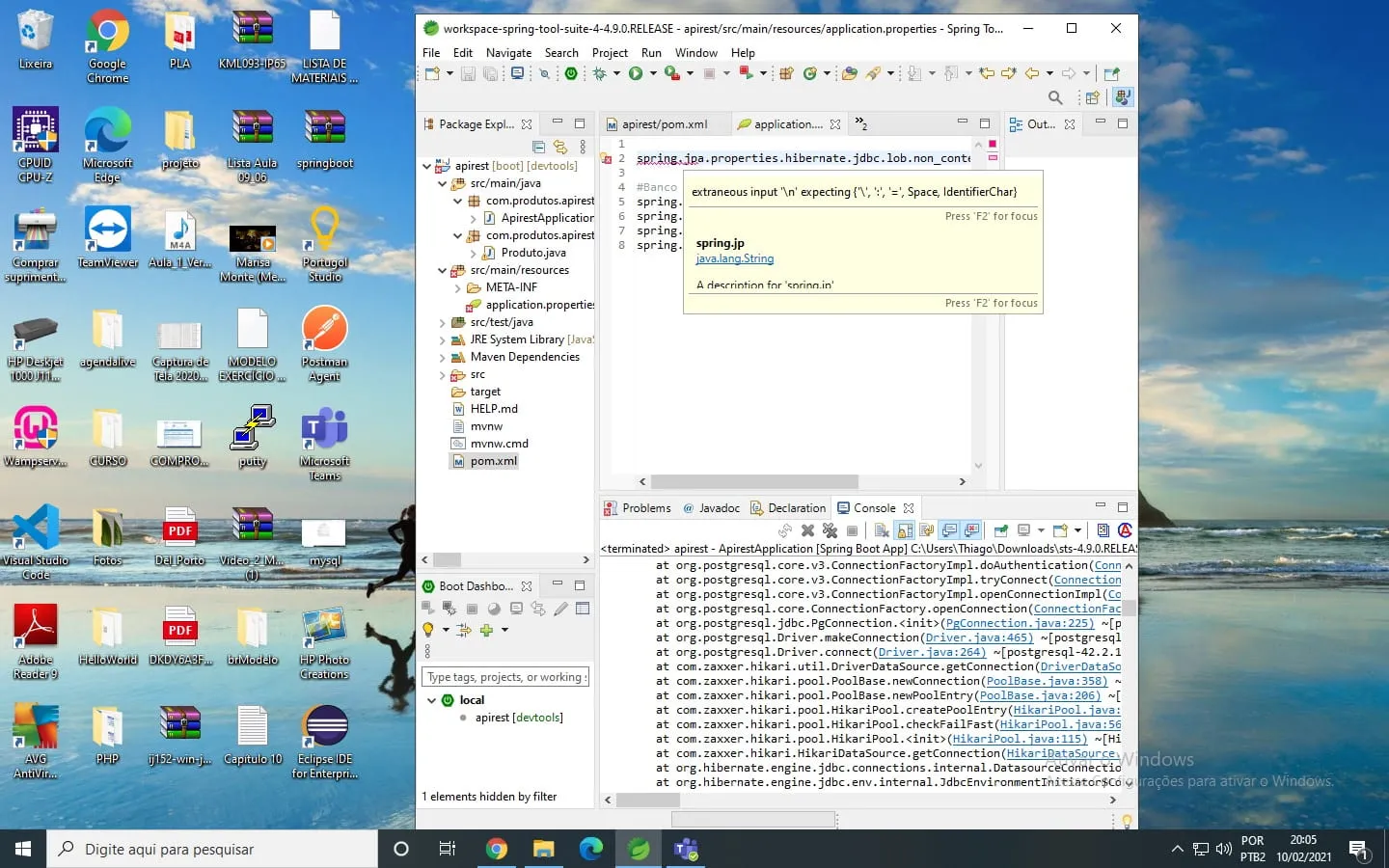
Task: Toggle Show Console When Standard Out Changes
Action: coord(949,530)
